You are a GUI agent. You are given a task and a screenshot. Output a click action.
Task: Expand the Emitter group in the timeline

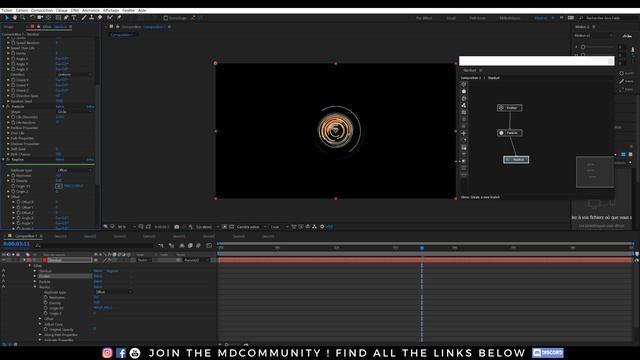[x=35, y=276]
